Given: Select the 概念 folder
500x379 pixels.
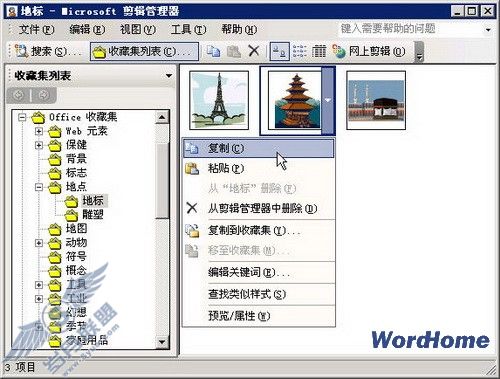Looking at the screenshot, I should (68, 271).
